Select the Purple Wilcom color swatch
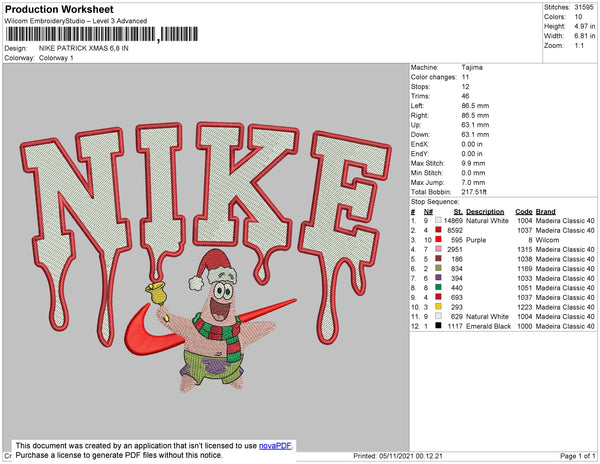 (438, 239)
